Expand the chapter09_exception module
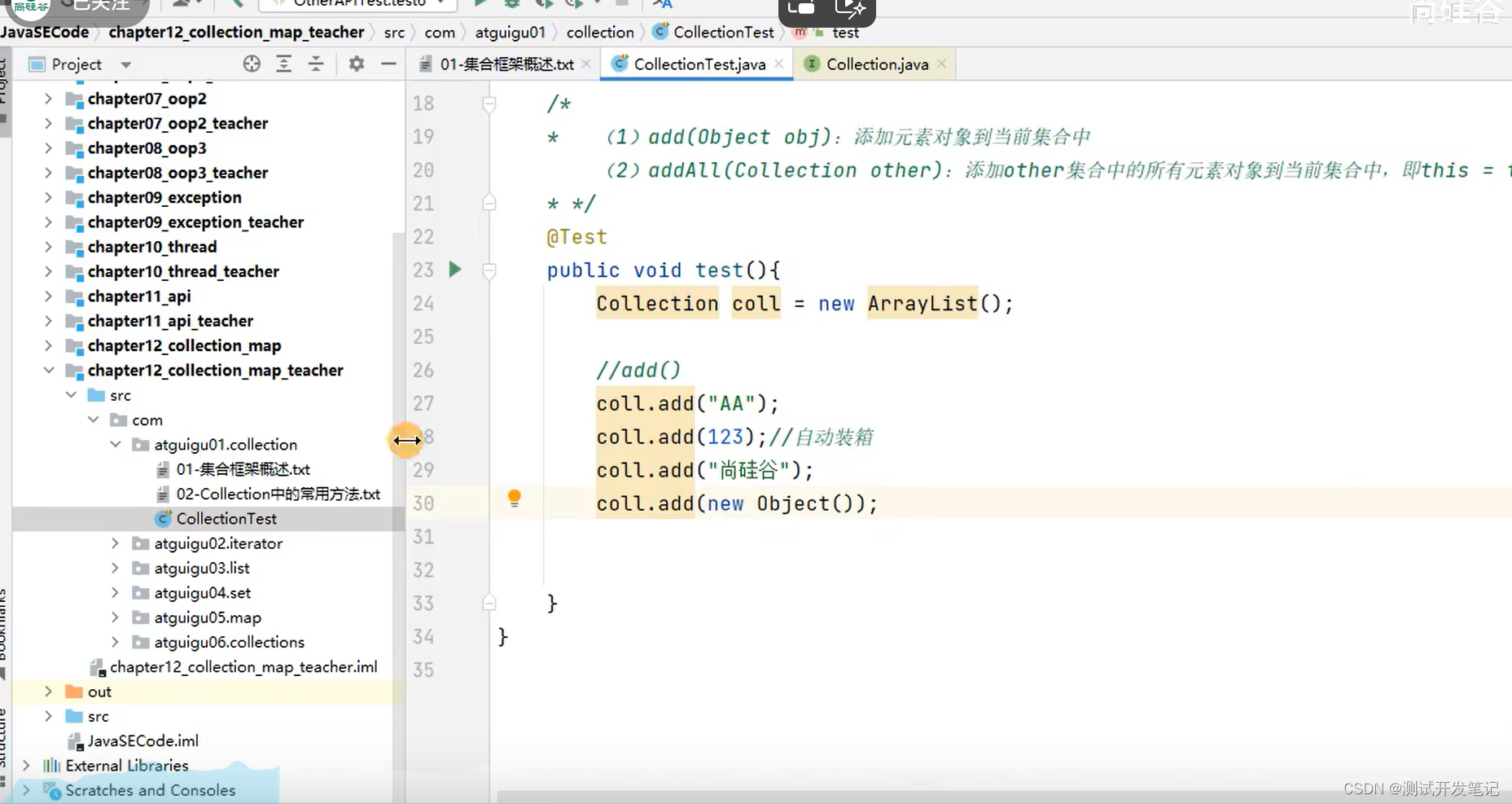This screenshot has width=1512, height=804. [48, 197]
